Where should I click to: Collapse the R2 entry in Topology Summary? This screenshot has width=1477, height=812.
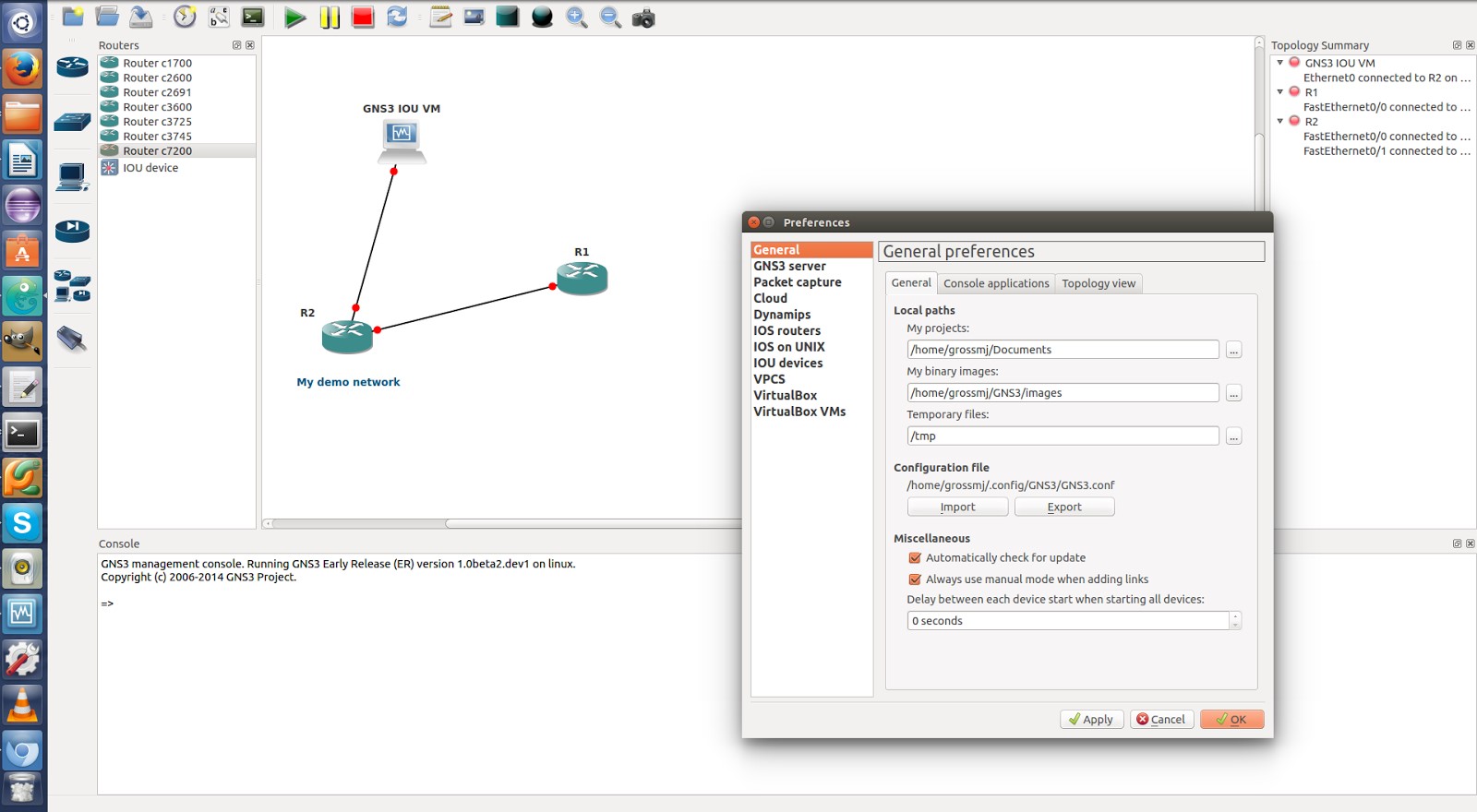tap(1280, 121)
